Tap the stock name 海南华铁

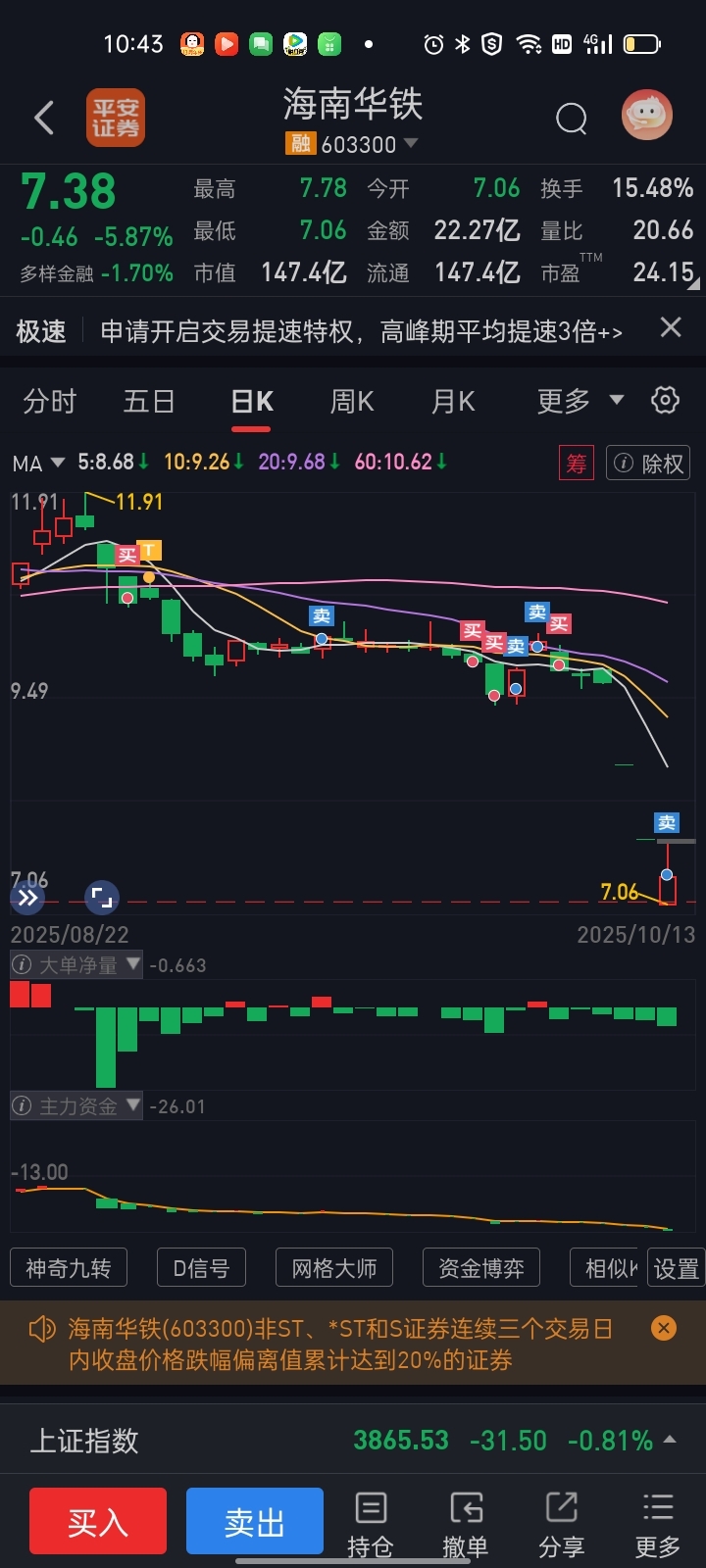click(x=353, y=104)
